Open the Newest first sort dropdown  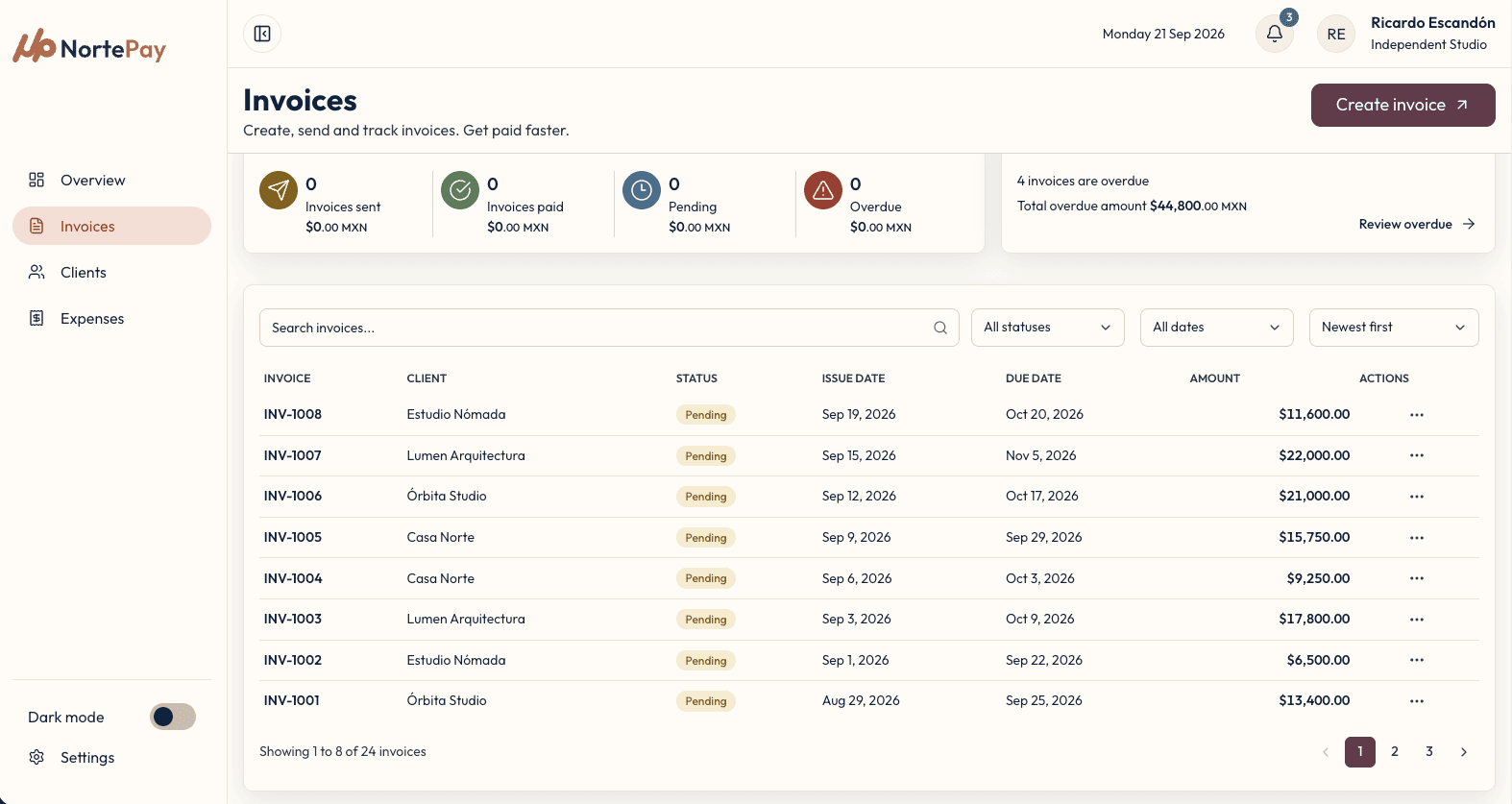(x=1394, y=328)
